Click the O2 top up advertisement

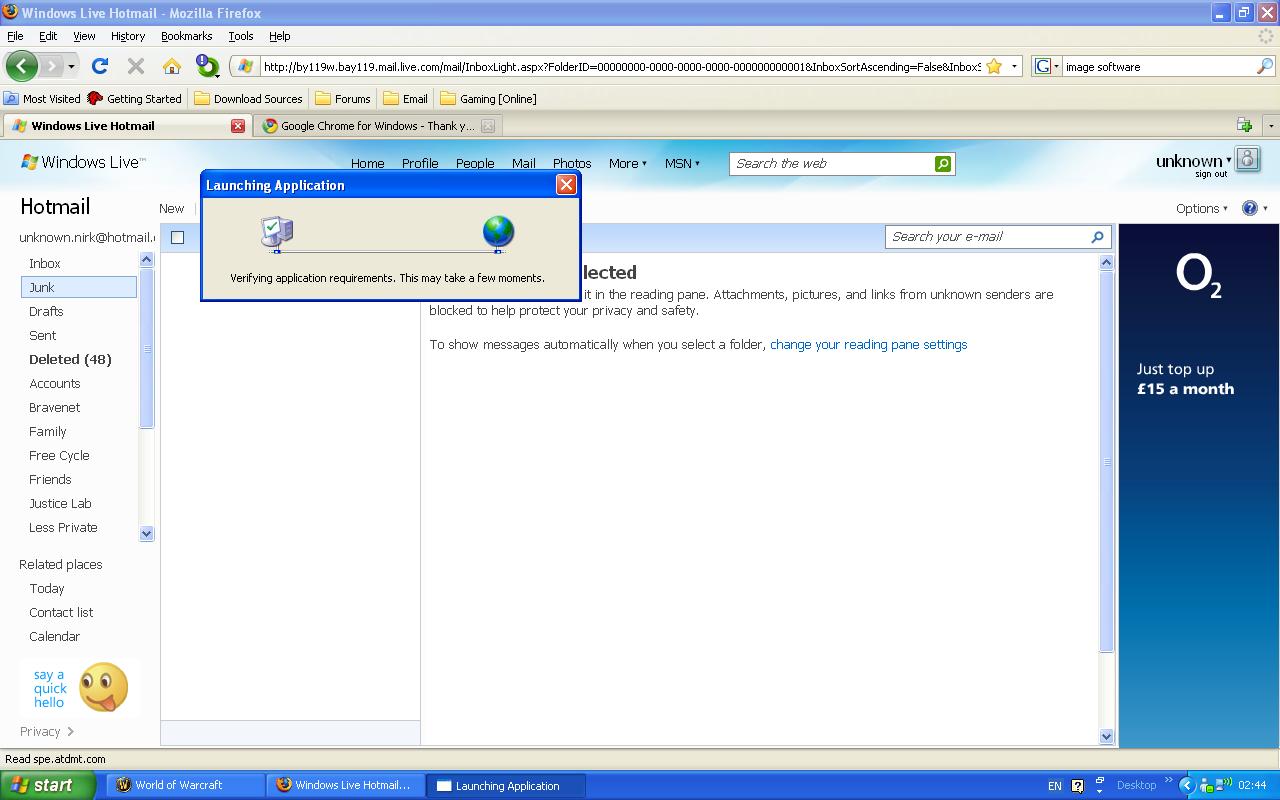tap(1199, 485)
